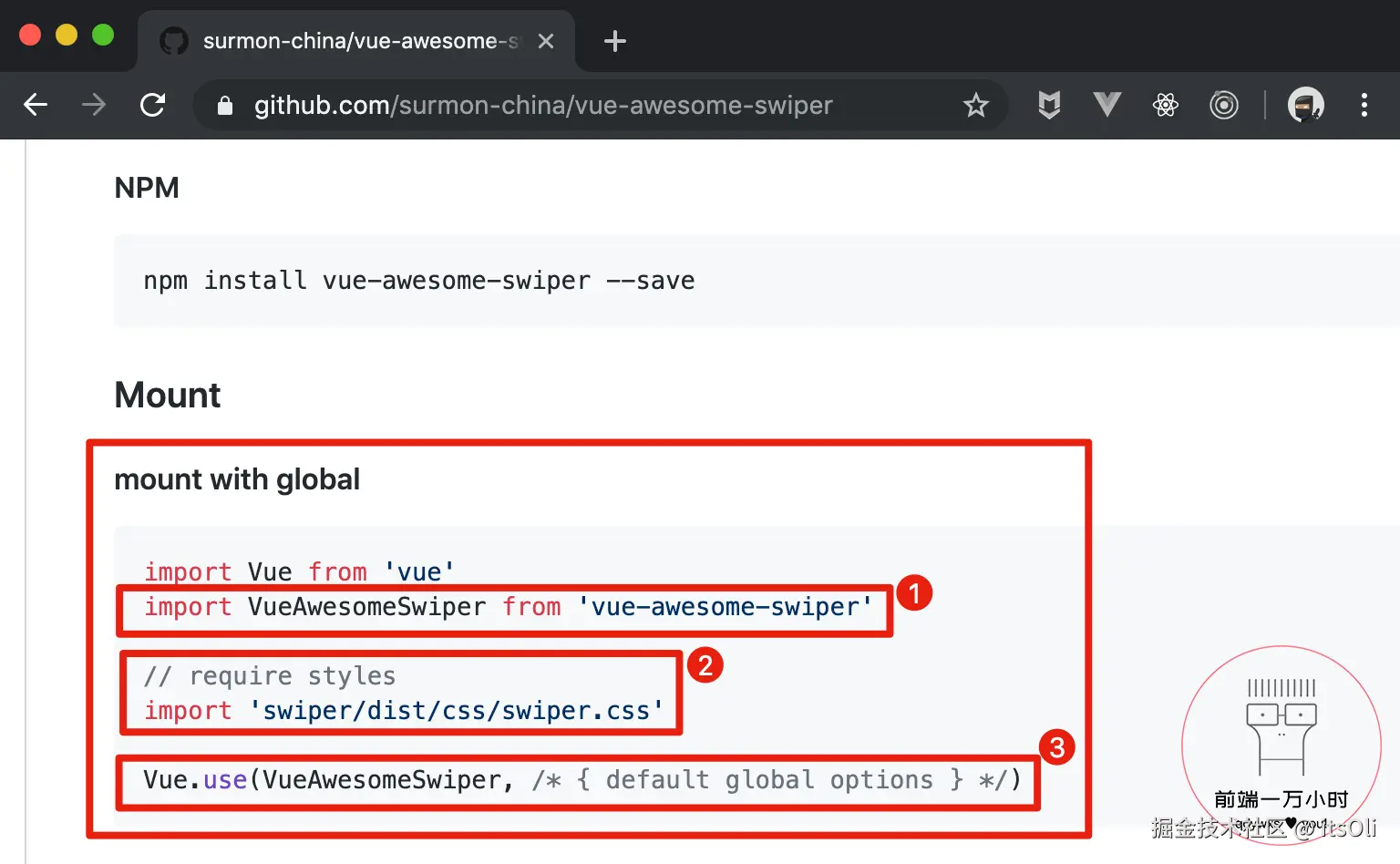
Task: Click the yellow minimize window button
Action: pos(67,35)
